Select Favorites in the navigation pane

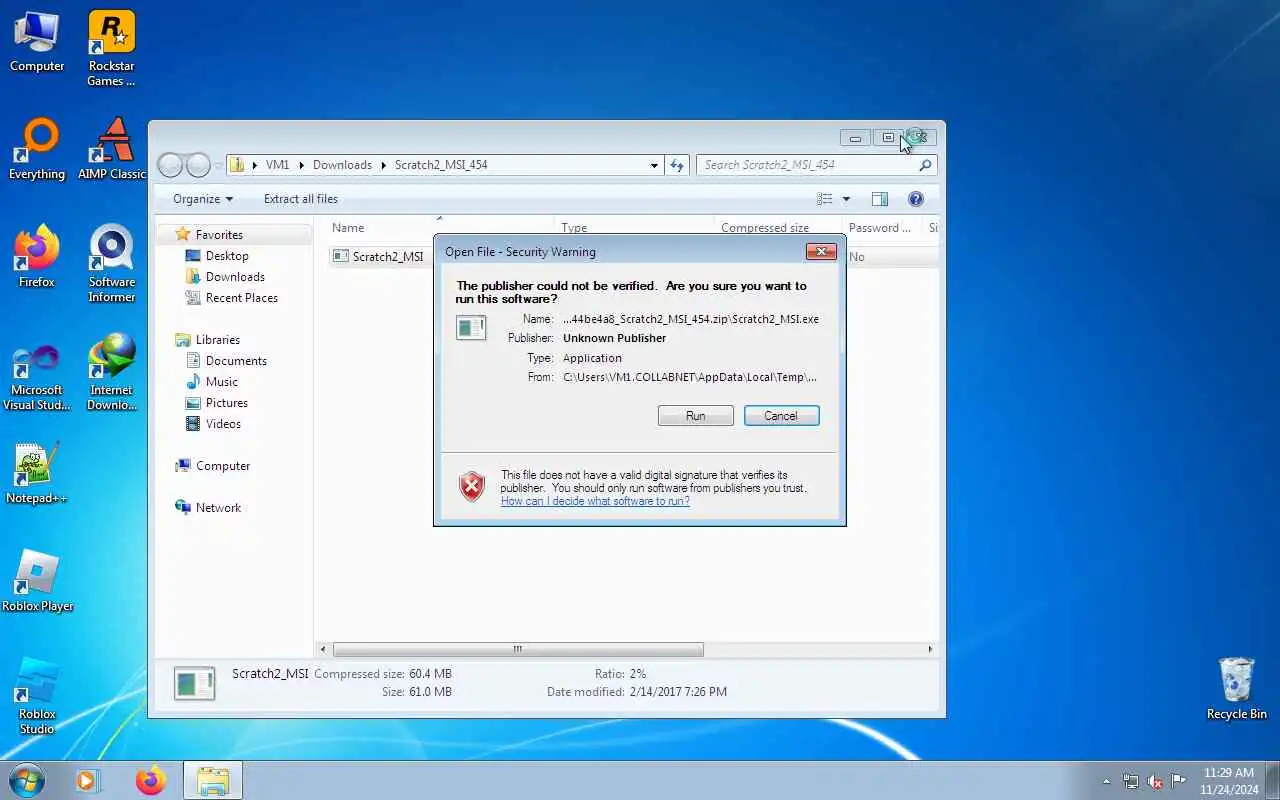click(x=219, y=235)
